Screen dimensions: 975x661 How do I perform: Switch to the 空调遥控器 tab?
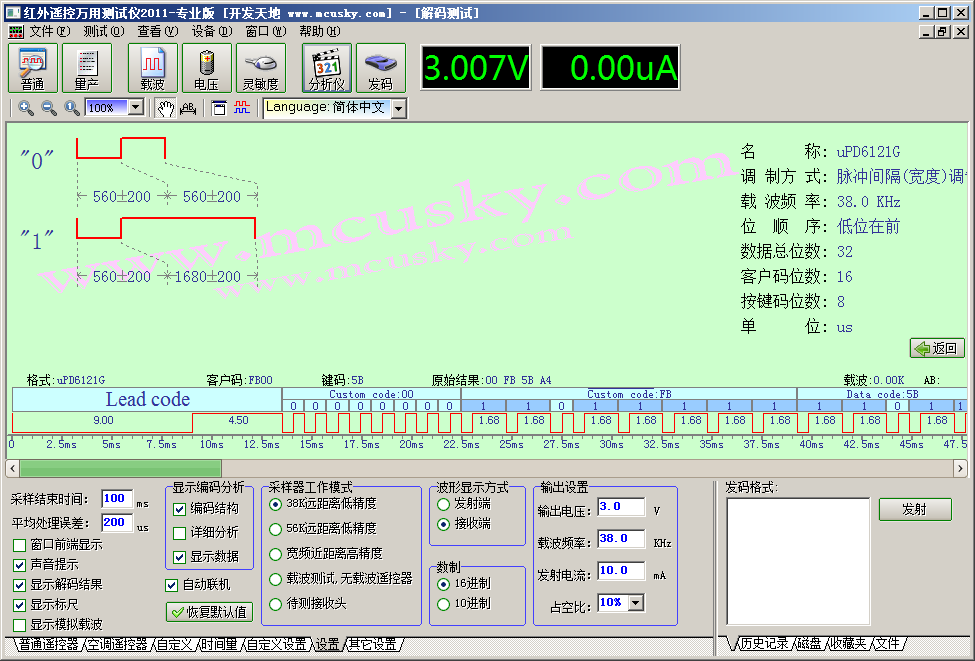(x=117, y=645)
